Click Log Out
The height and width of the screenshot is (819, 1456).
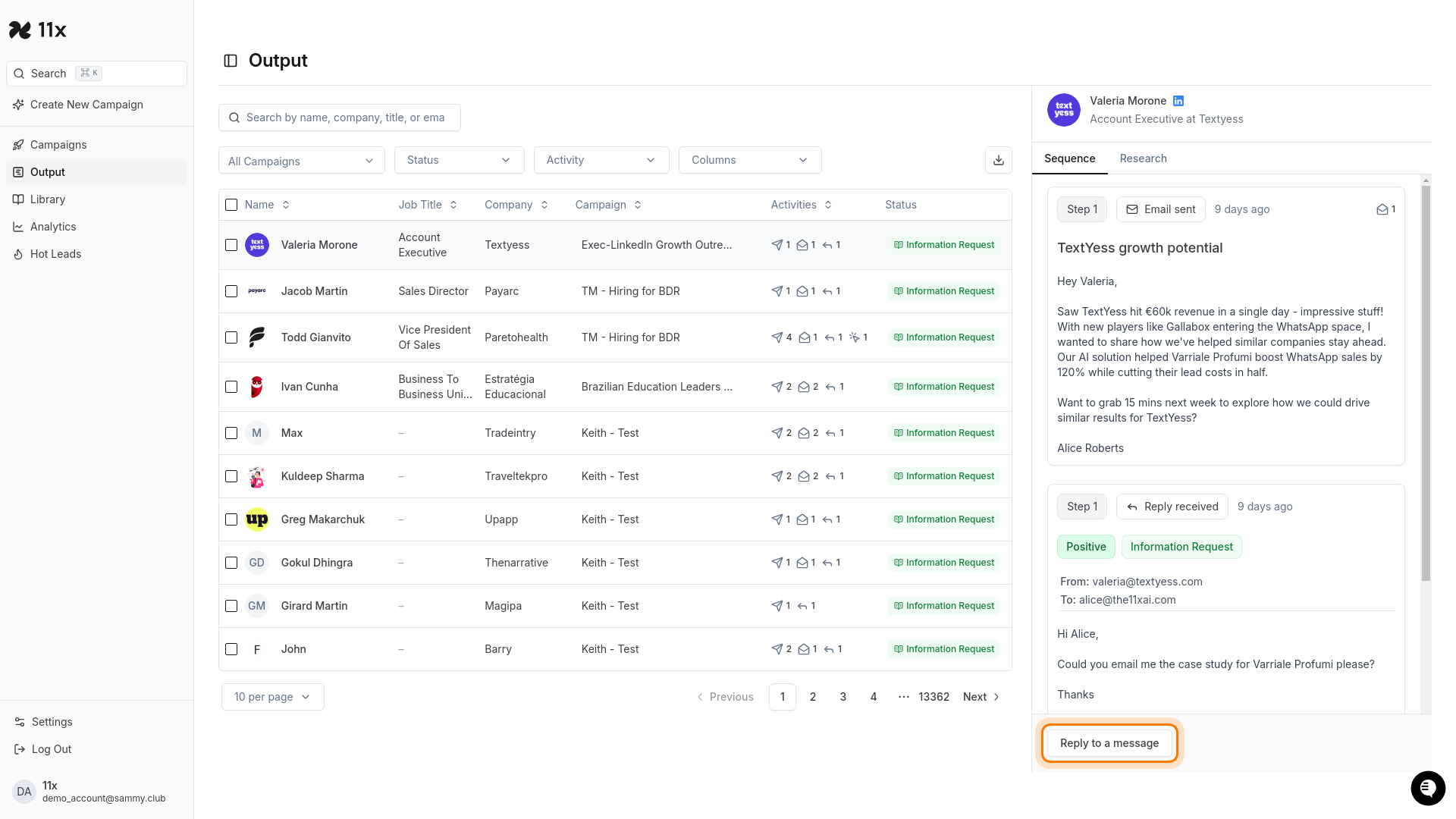tap(96, 749)
